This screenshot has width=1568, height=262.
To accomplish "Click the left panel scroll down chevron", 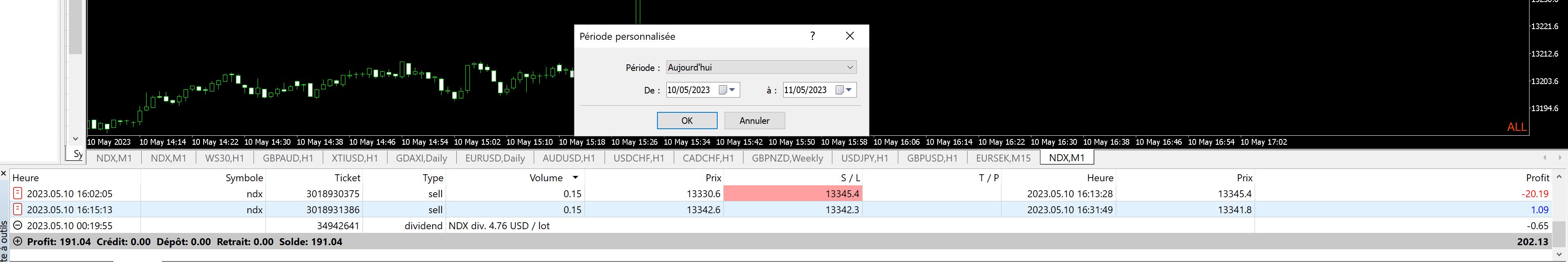I will coord(75,139).
